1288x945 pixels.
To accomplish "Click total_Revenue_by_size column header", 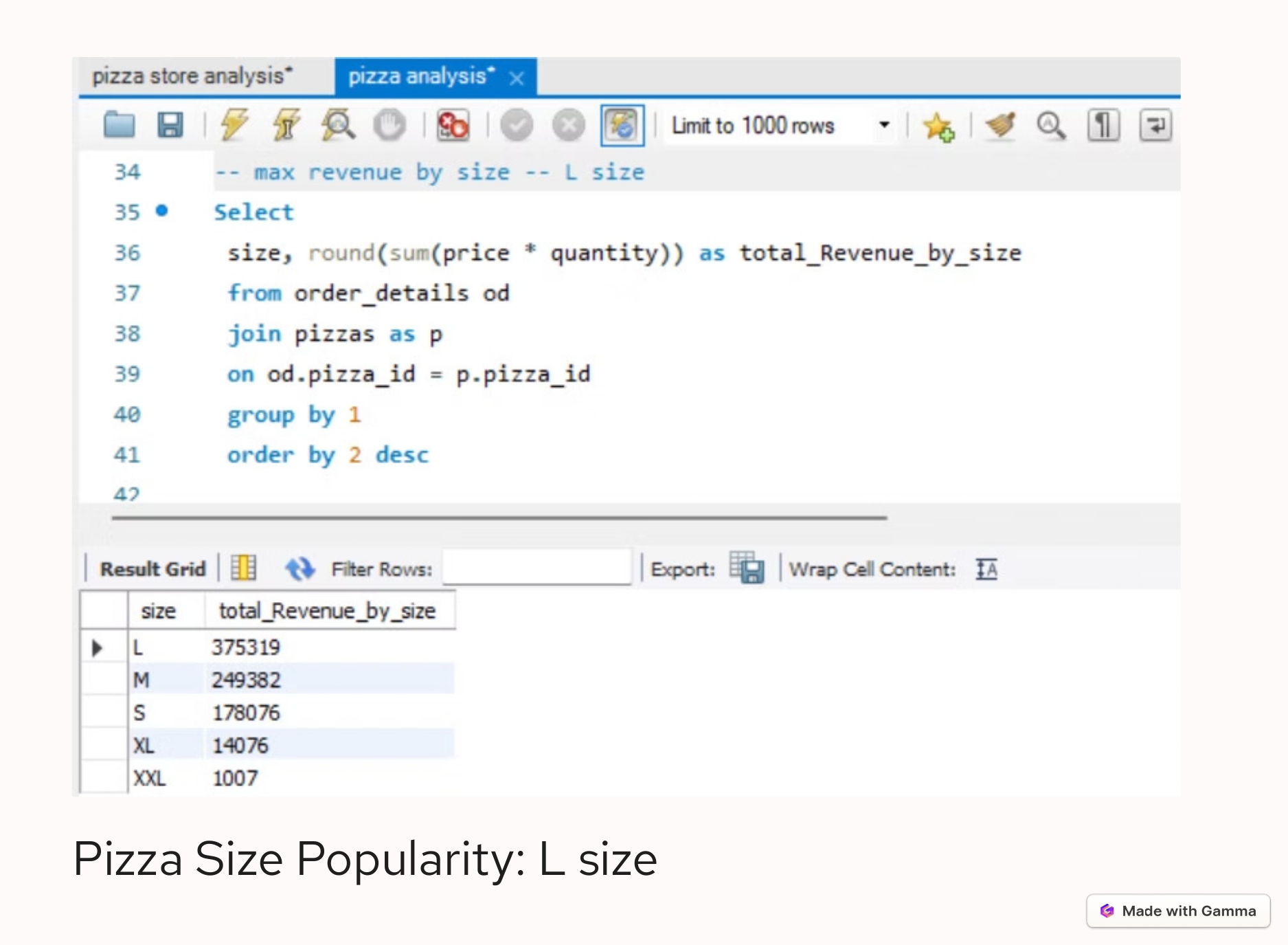I will click(330, 611).
